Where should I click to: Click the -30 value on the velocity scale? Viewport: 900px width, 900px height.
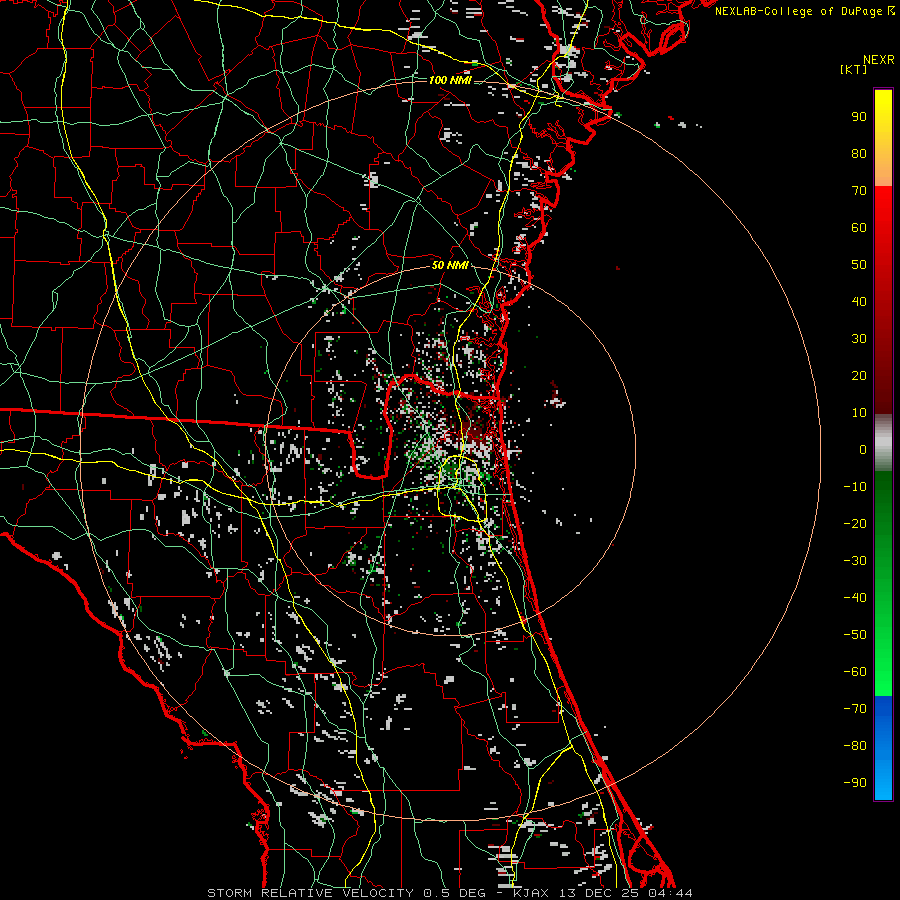(x=855, y=561)
